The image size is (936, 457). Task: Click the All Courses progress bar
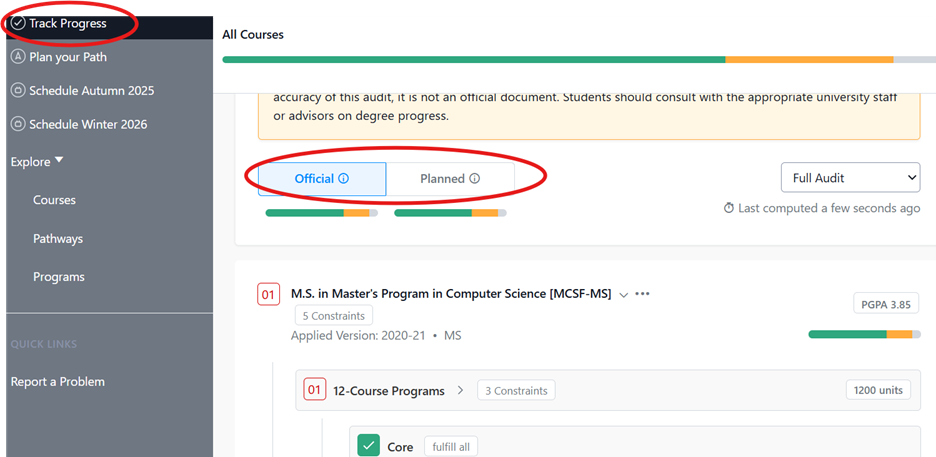click(x=578, y=60)
